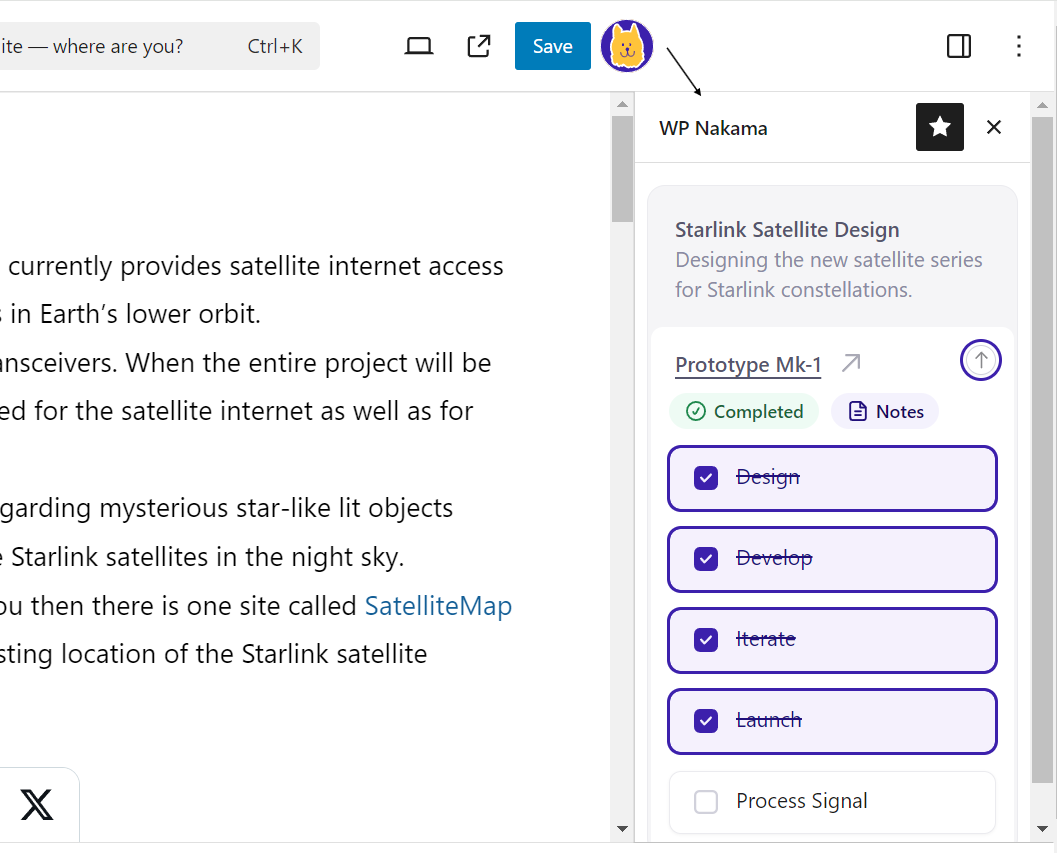Open post in new tab icon
Viewport: 1057px width, 853px height.
click(x=479, y=47)
